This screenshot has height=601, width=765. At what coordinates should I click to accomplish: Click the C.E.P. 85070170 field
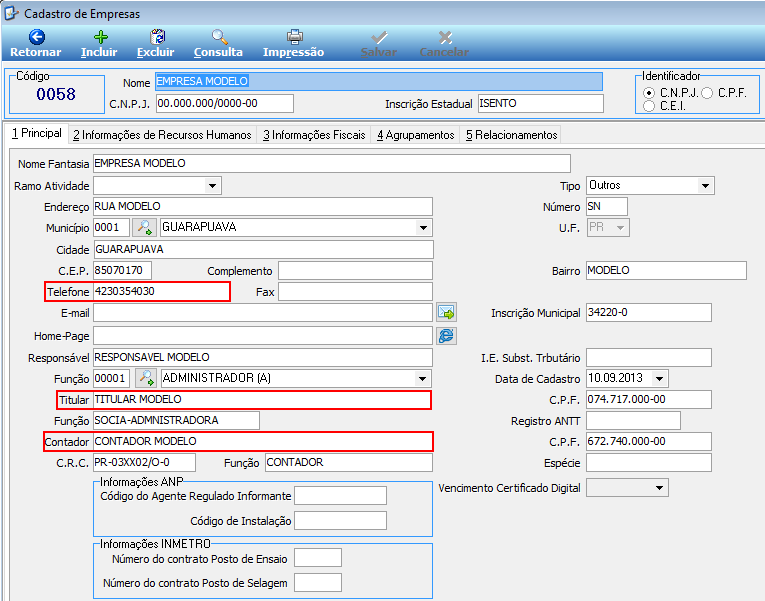click(x=122, y=270)
